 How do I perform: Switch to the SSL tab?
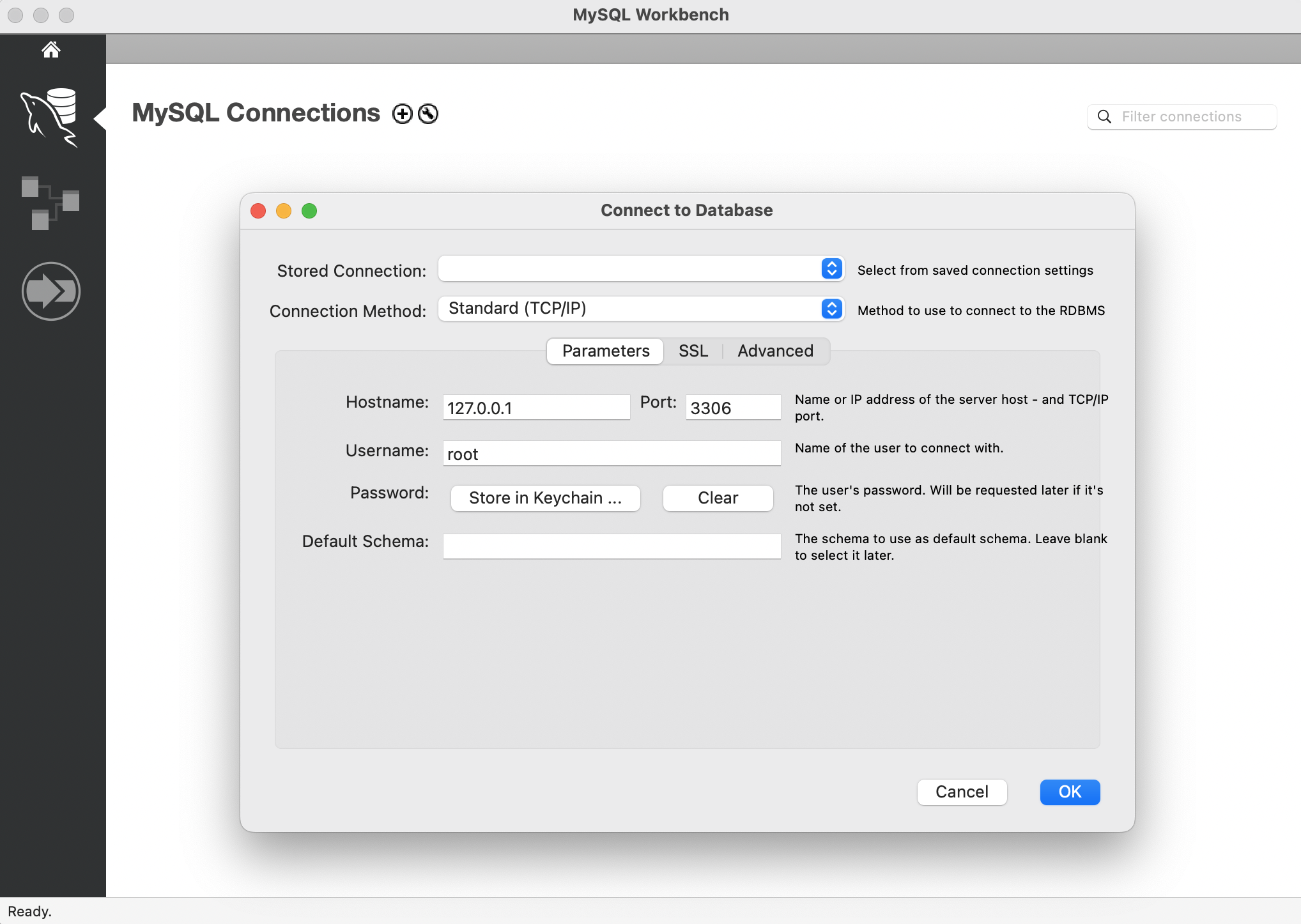coord(693,351)
